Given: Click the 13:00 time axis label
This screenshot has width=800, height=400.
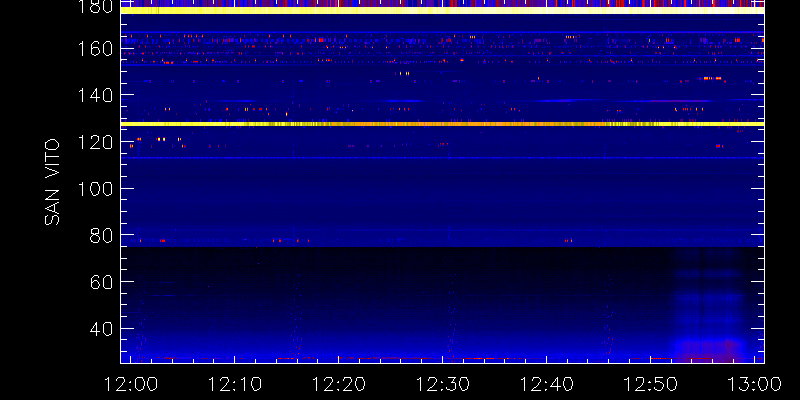Looking at the screenshot, I should point(755,384).
